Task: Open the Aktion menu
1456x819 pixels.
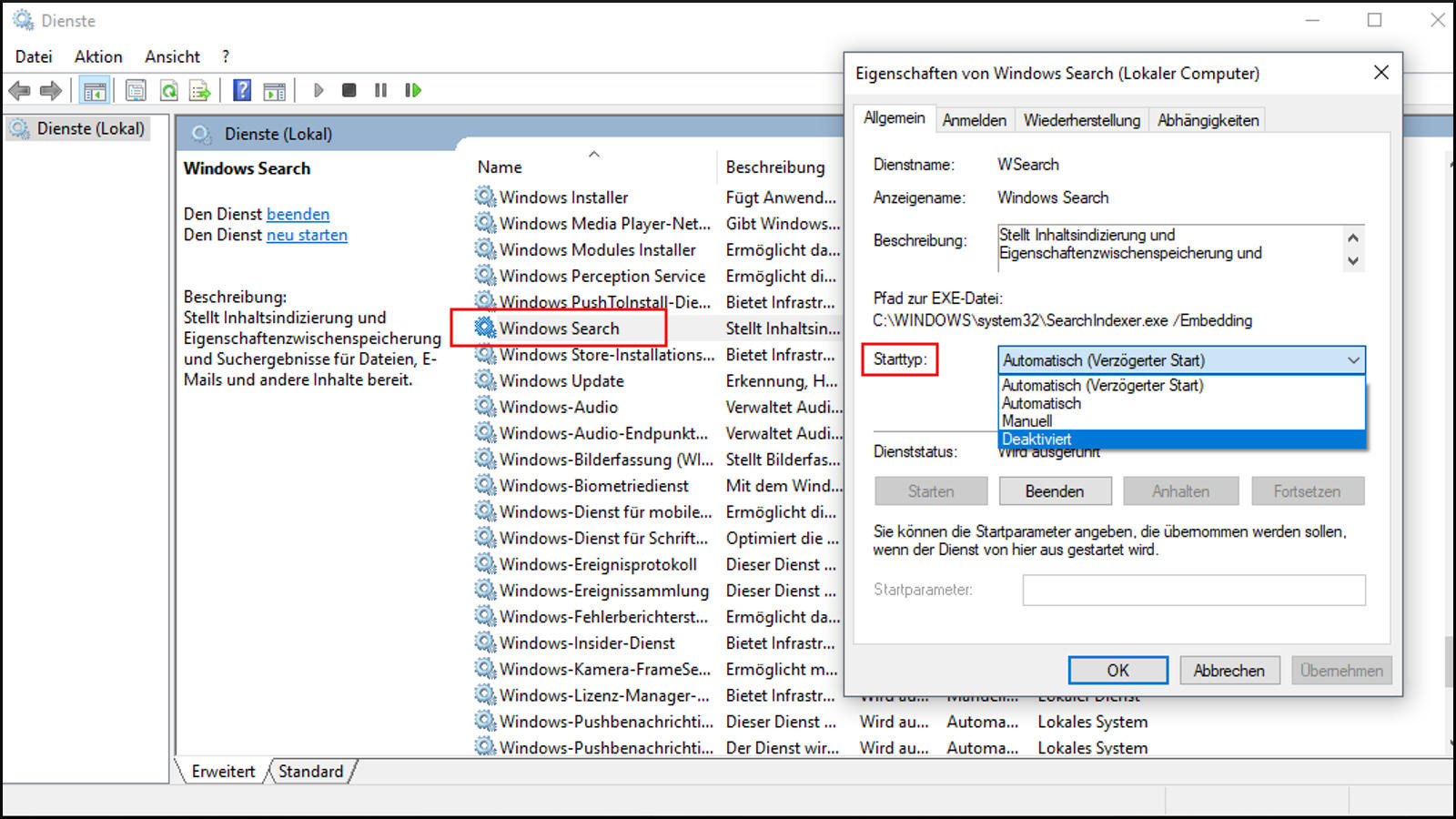Action: 98,56
